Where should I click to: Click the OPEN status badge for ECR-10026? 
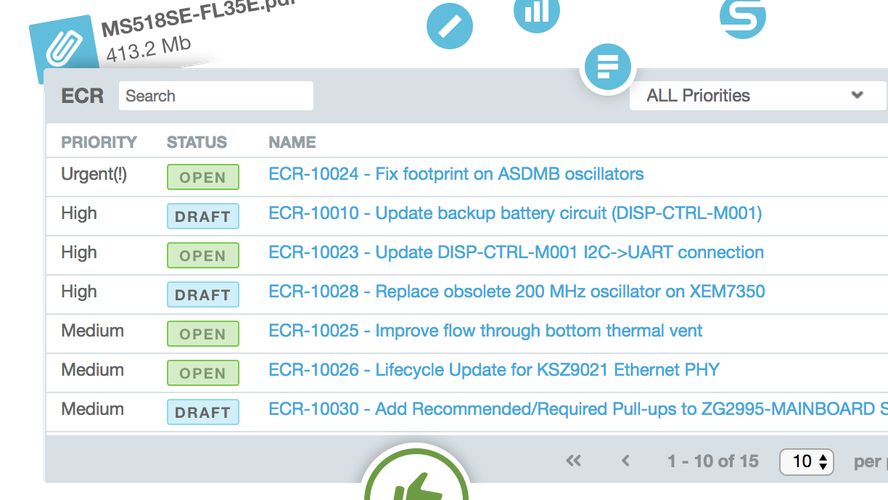click(x=203, y=373)
